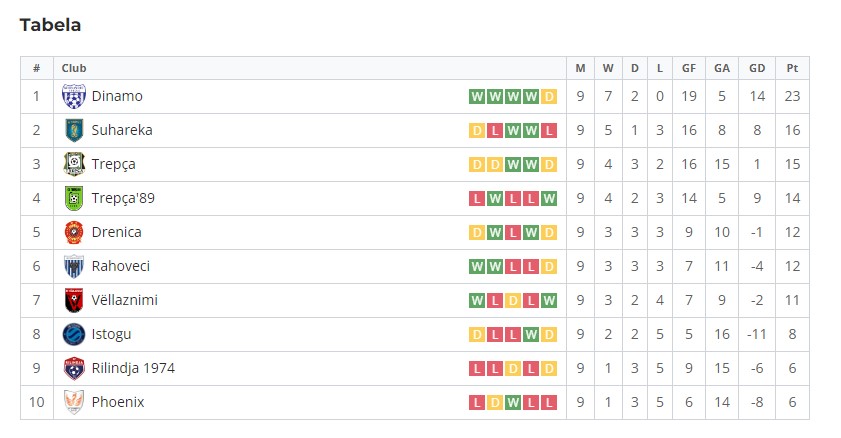Click the Vëllaznimi red-black crest
841x438 pixels.
tap(73, 300)
